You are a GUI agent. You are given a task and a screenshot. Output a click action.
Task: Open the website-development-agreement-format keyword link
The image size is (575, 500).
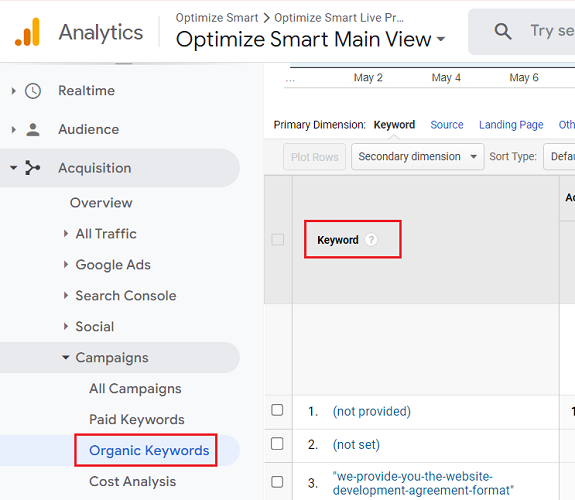click(x=423, y=483)
